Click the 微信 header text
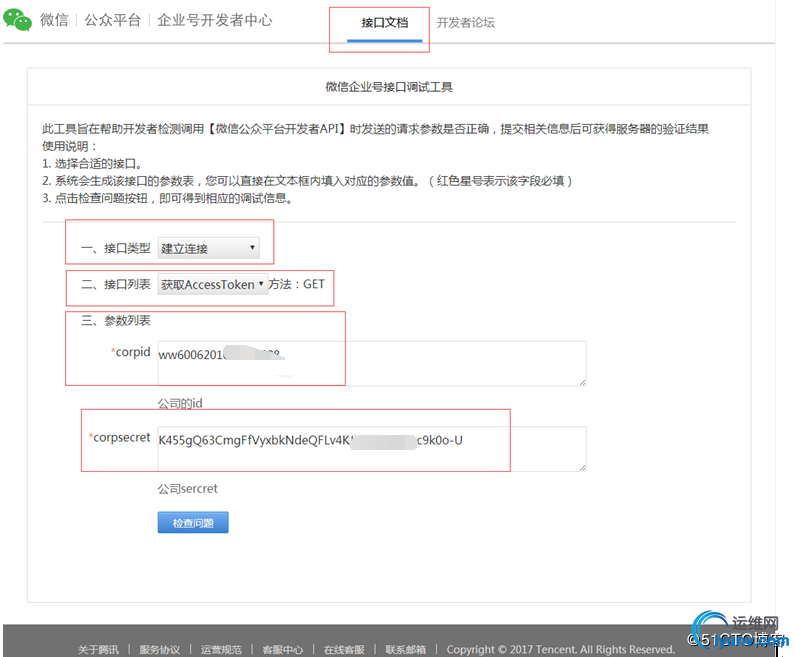Viewport: 795px width, 657px height. (x=54, y=20)
